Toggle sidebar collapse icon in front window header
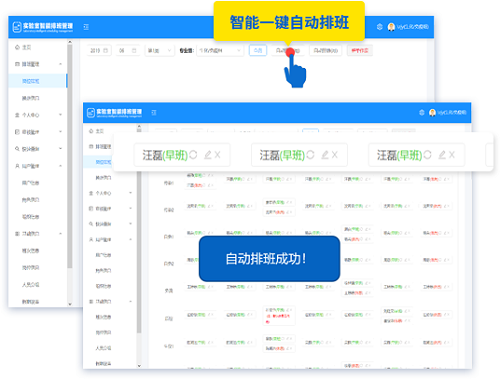The height and width of the screenshot is (379, 500). 154,113
